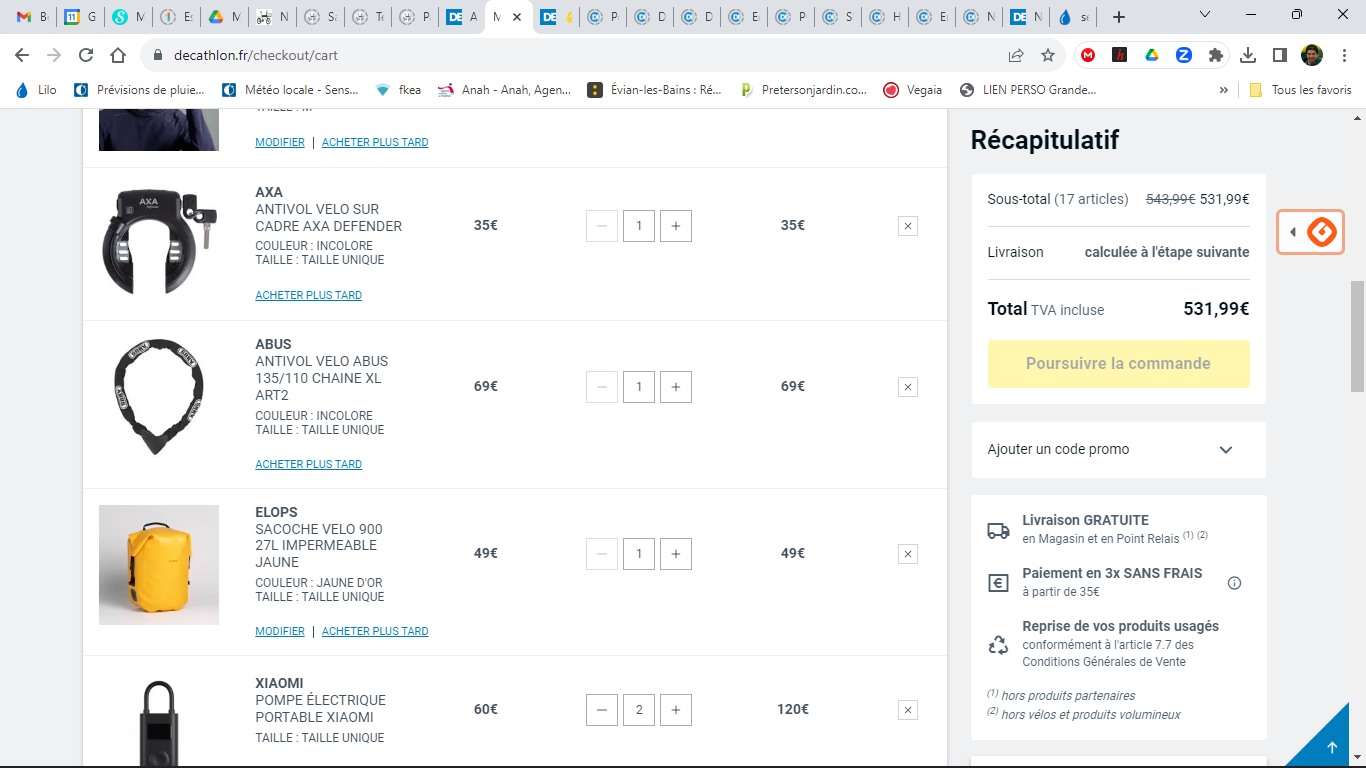Delete the ELOPS sacoche from cart

point(907,554)
